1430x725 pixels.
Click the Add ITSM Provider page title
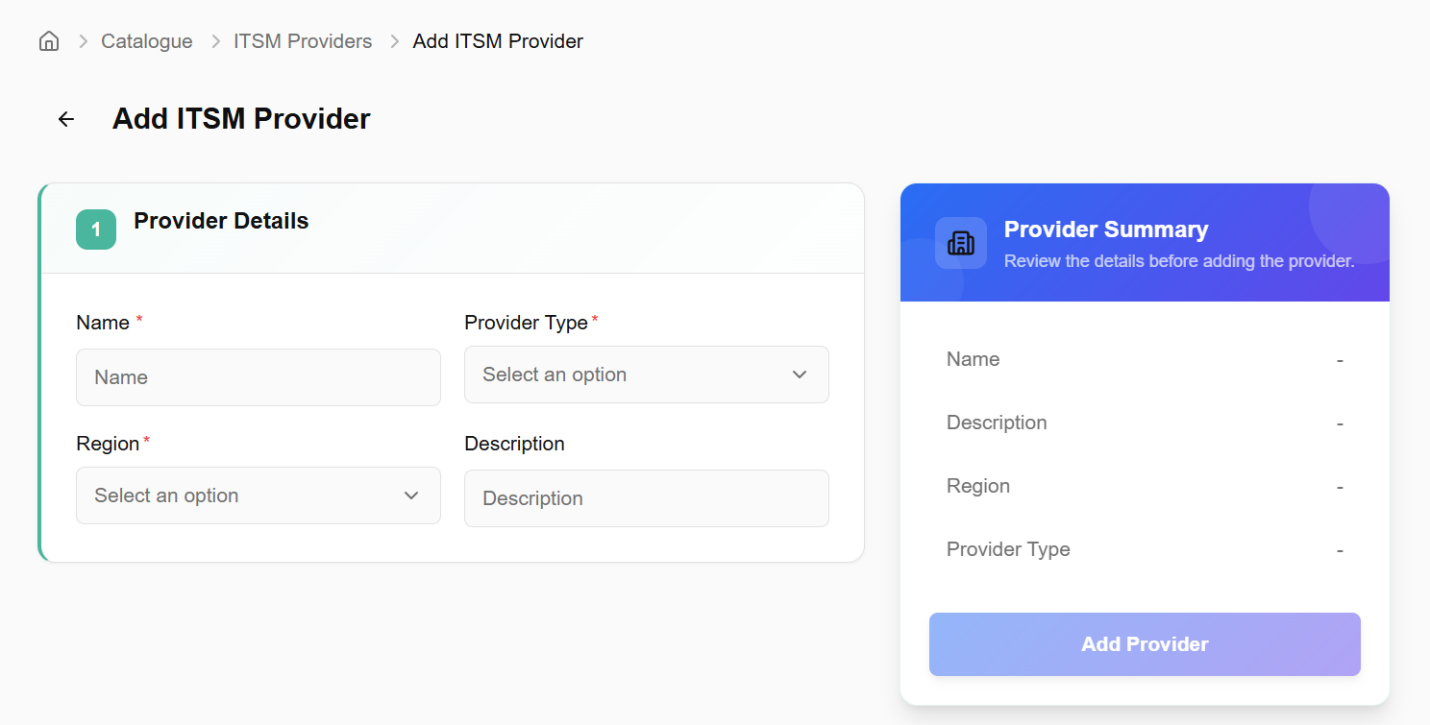click(241, 119)
